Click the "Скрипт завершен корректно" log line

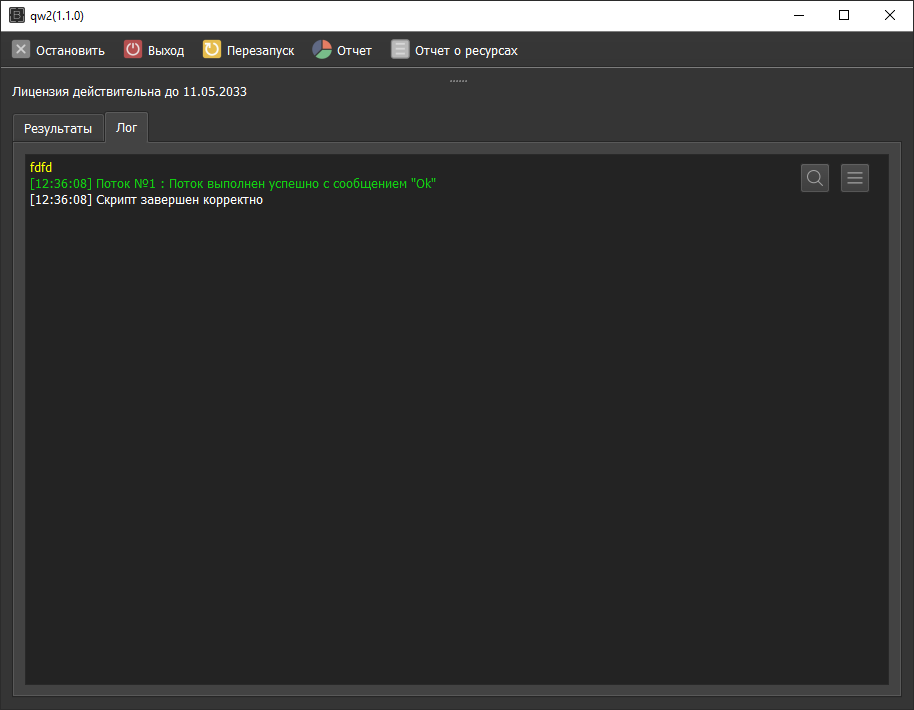click(146, 200)
